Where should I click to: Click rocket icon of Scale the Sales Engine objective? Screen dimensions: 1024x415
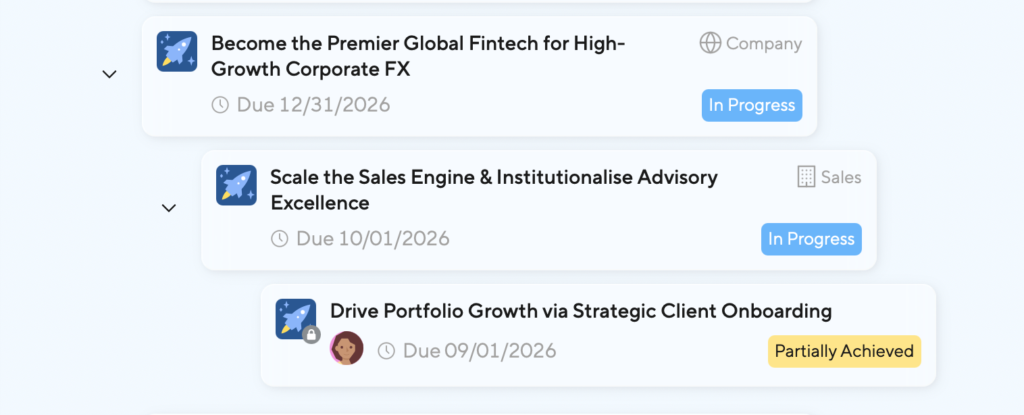click(236, 185)
